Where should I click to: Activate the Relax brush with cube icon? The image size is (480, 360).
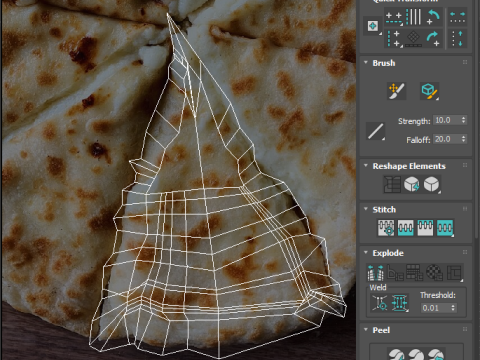(429, 91)
